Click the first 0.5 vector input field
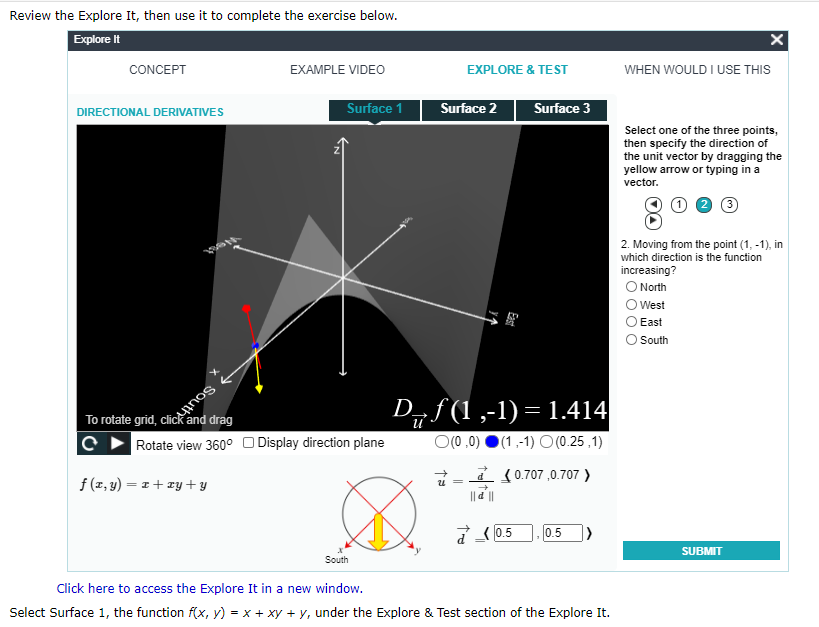Screen dimensions: 819x627 click(513, 532)
